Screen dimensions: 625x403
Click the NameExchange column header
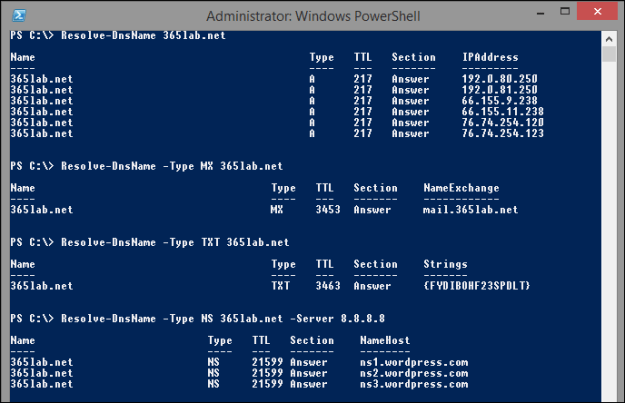point(461,188)
